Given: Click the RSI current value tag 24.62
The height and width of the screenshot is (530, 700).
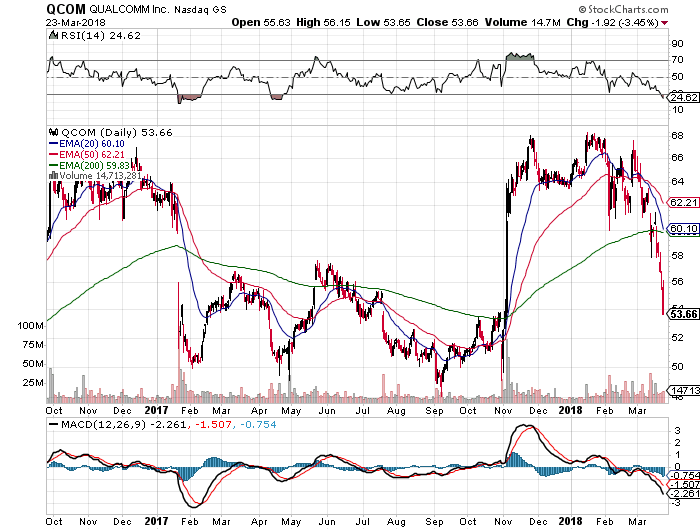Looking at the screenshot, I should (683, 97).
